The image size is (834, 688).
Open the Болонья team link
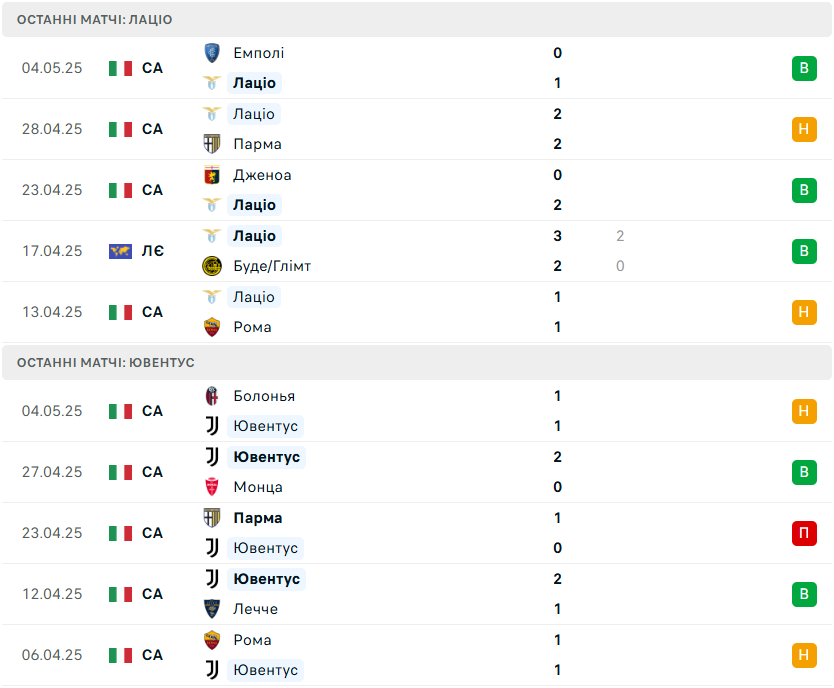click(x=264, y=396)
